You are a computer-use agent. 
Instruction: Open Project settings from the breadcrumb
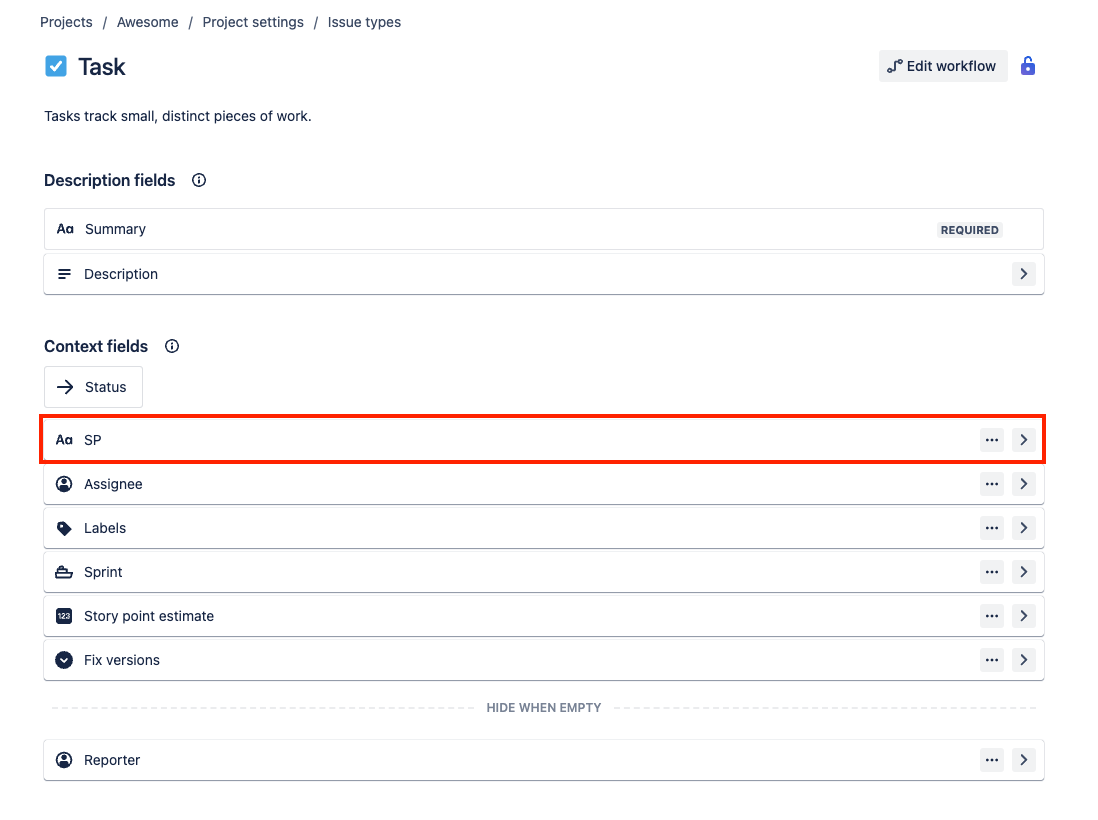pyautogui.click(x=253, y=21)
